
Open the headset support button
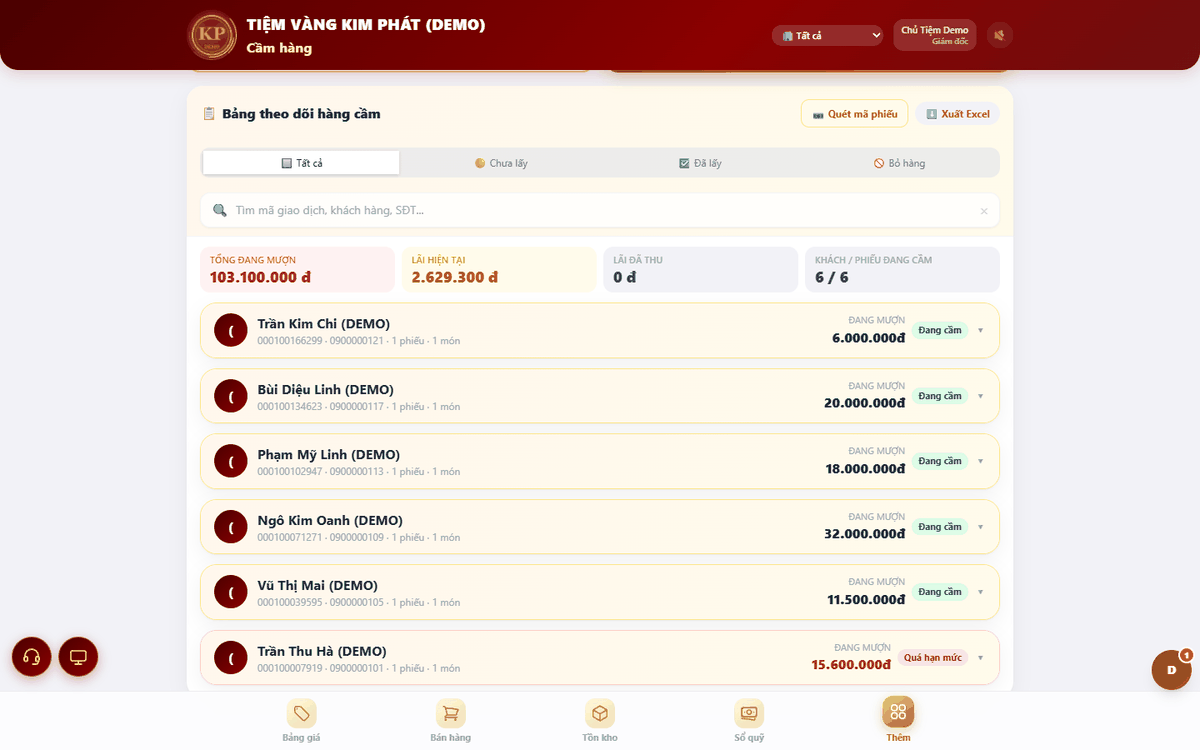31,657
